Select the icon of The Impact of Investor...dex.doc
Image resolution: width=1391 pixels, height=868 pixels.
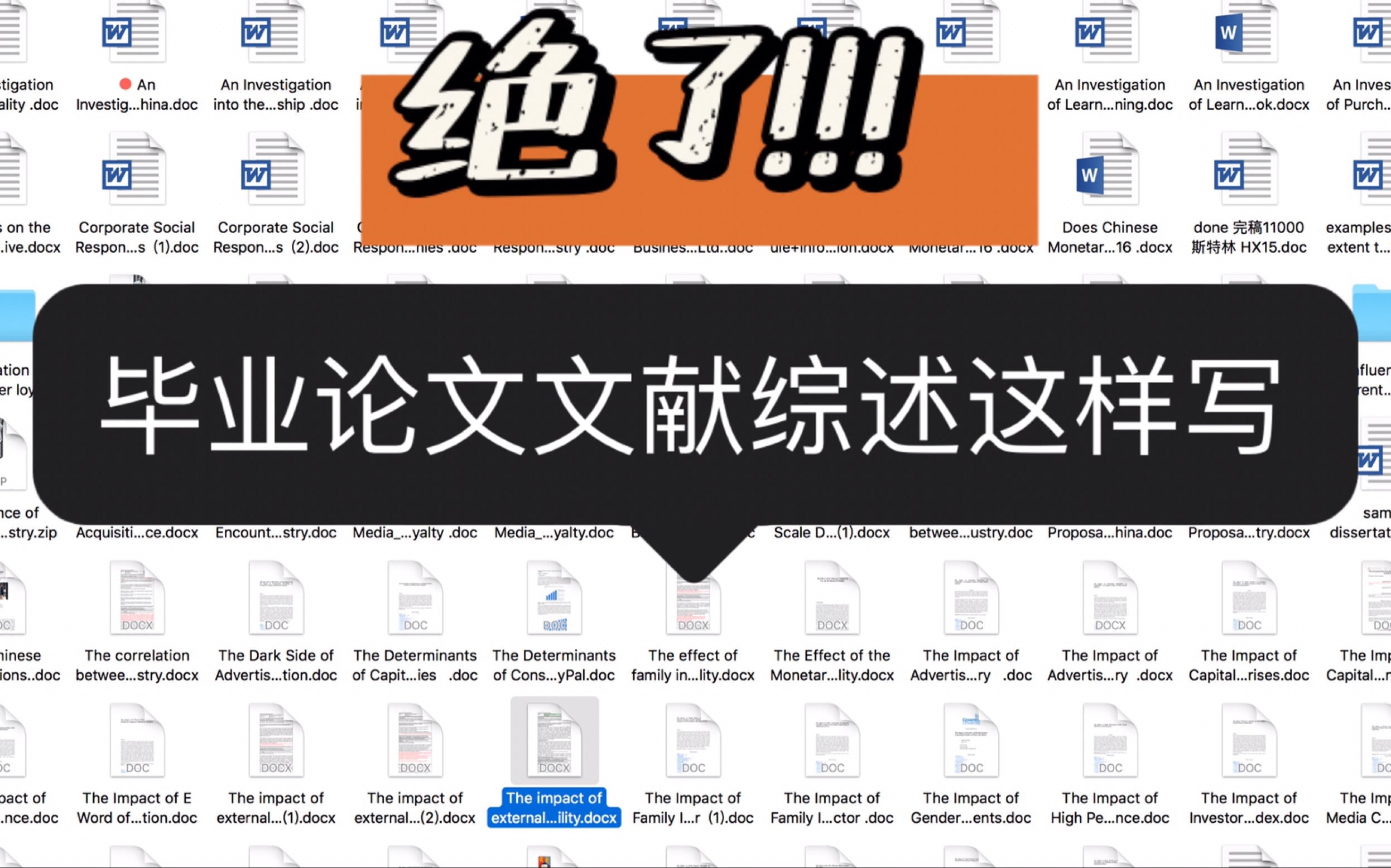1249,741
